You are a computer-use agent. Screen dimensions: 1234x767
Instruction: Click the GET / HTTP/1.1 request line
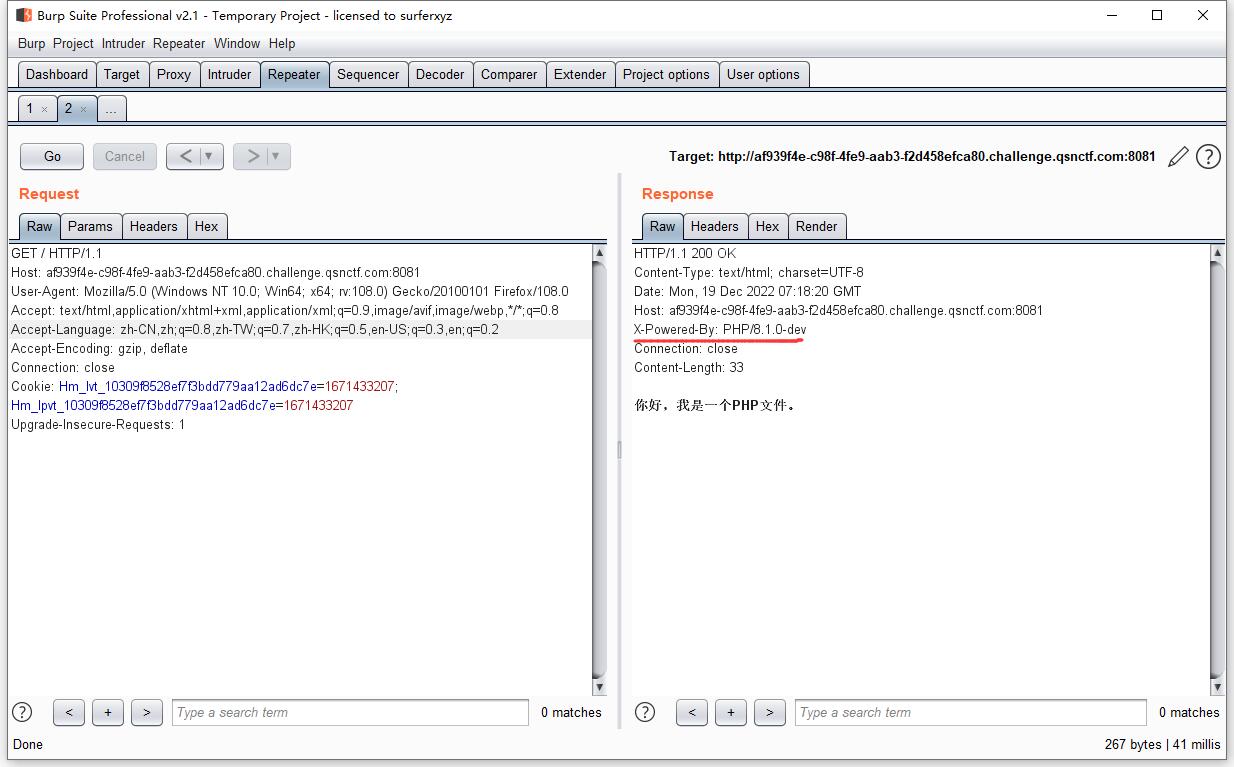(57, 253)
